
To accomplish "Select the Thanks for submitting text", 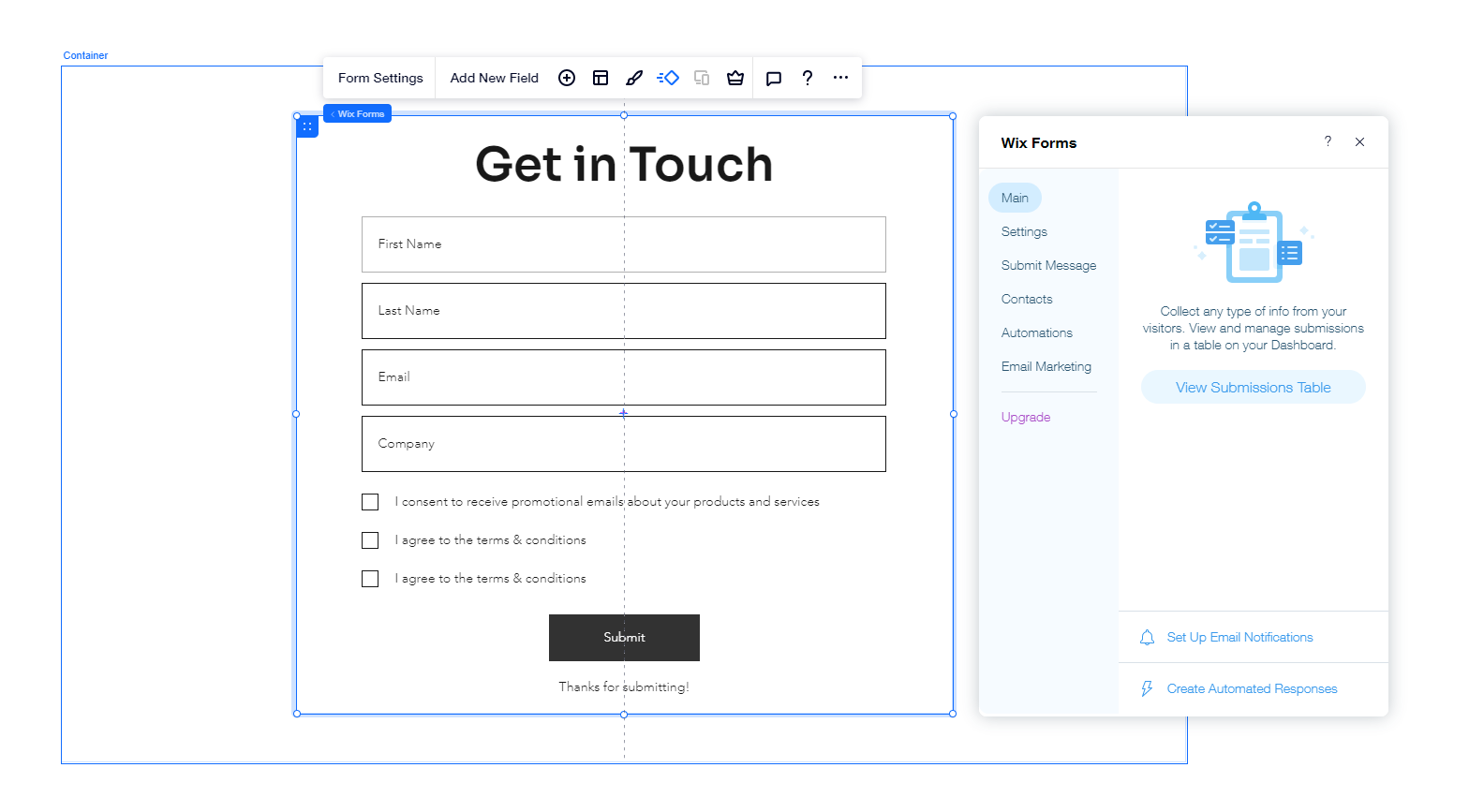I will click(x=624, y=687).
